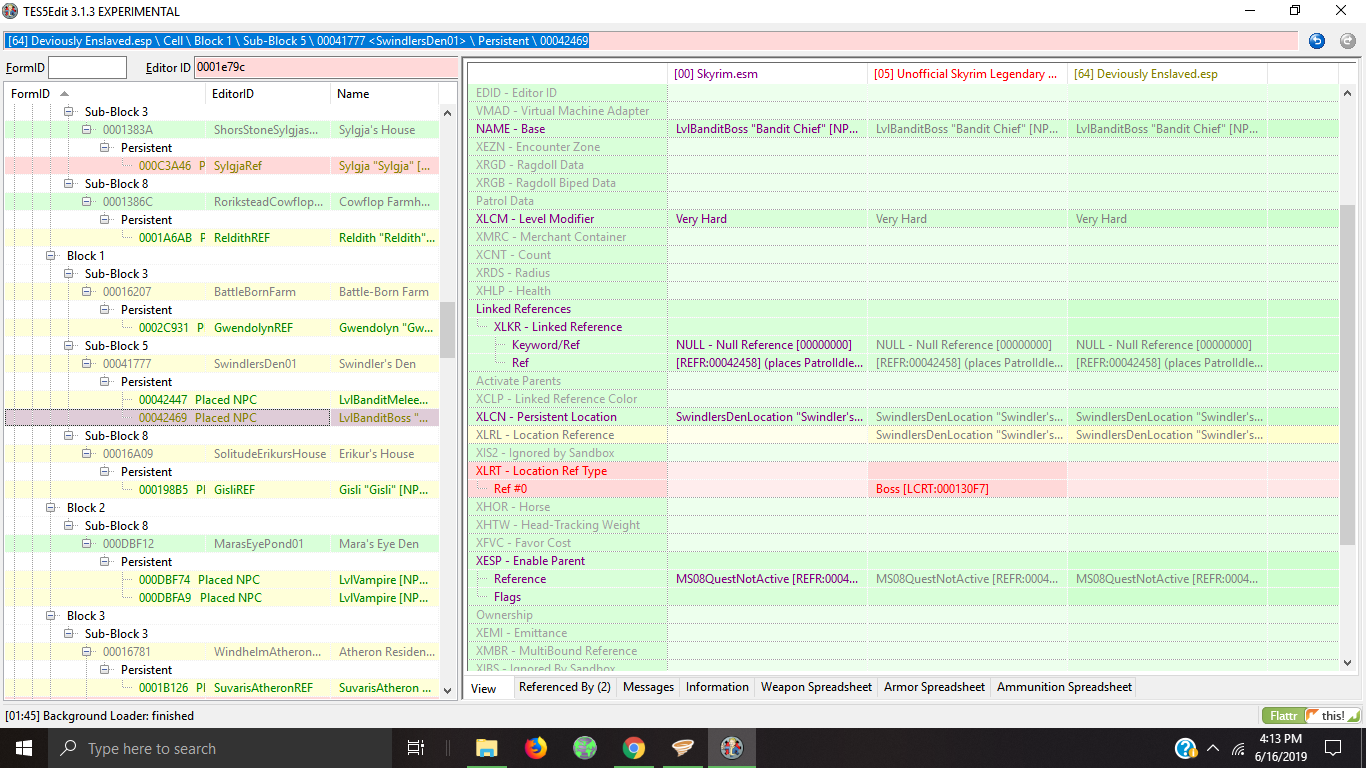Collapse the Sub-Block 5 node
This screenshot has width=1366, height=768.
pyautogui.click(x=71, y=346)
